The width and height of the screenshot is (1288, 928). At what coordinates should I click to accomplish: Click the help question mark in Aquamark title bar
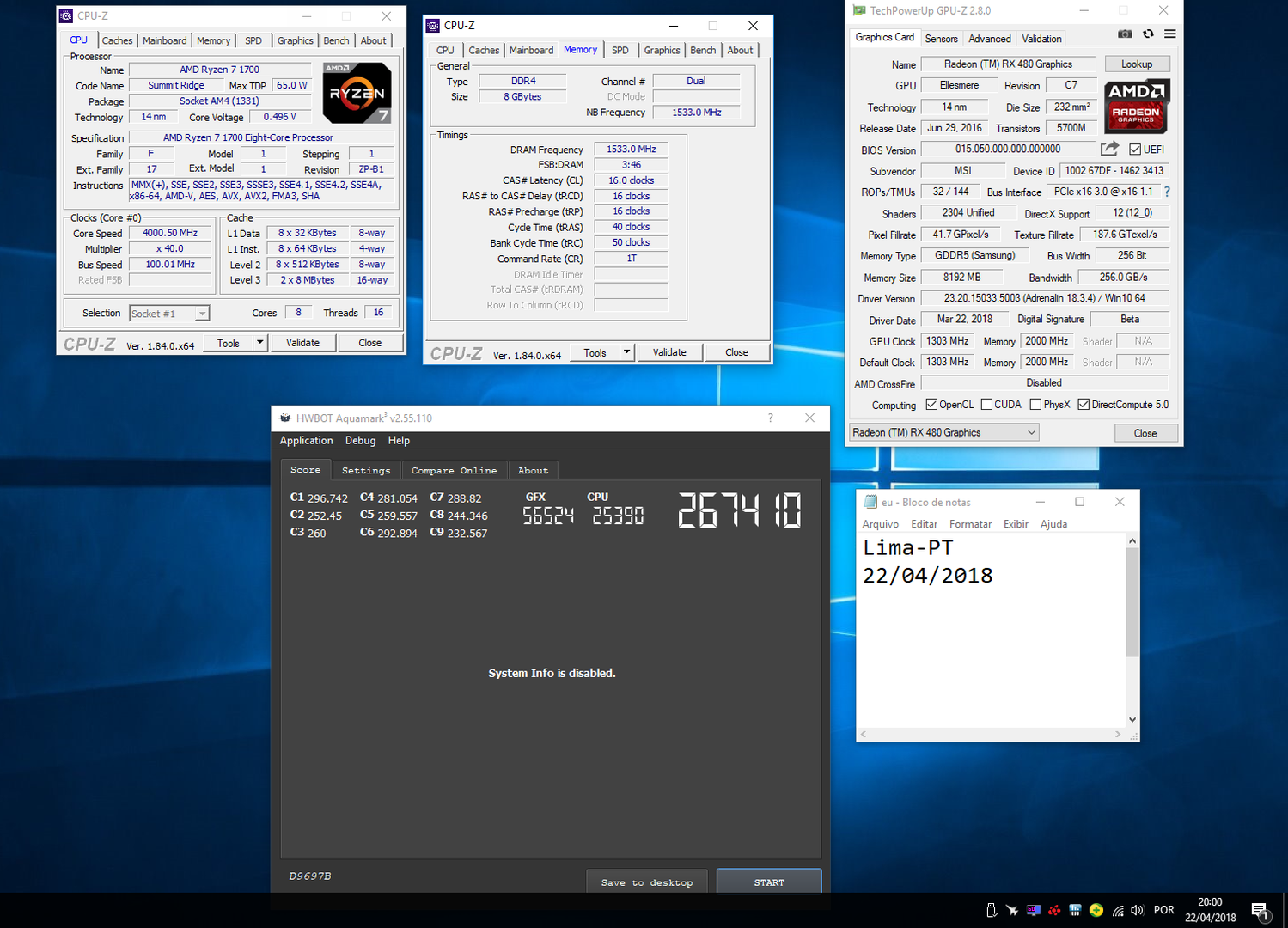(x=771, y=418)
